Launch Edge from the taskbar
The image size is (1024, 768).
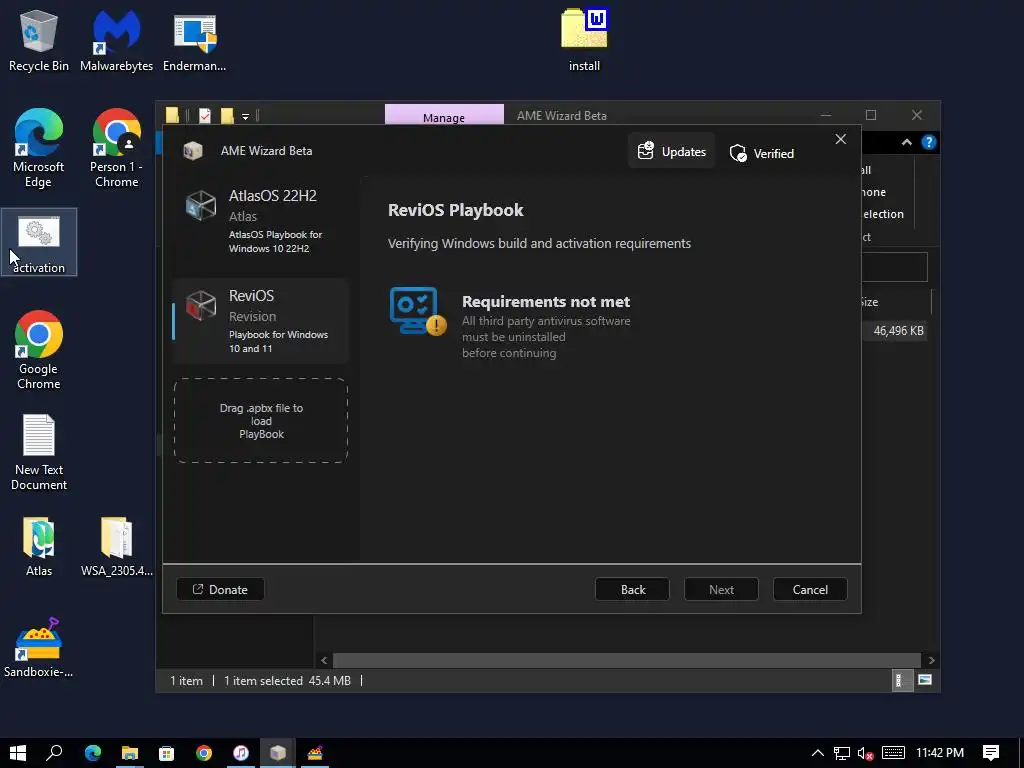coord(93,753)
